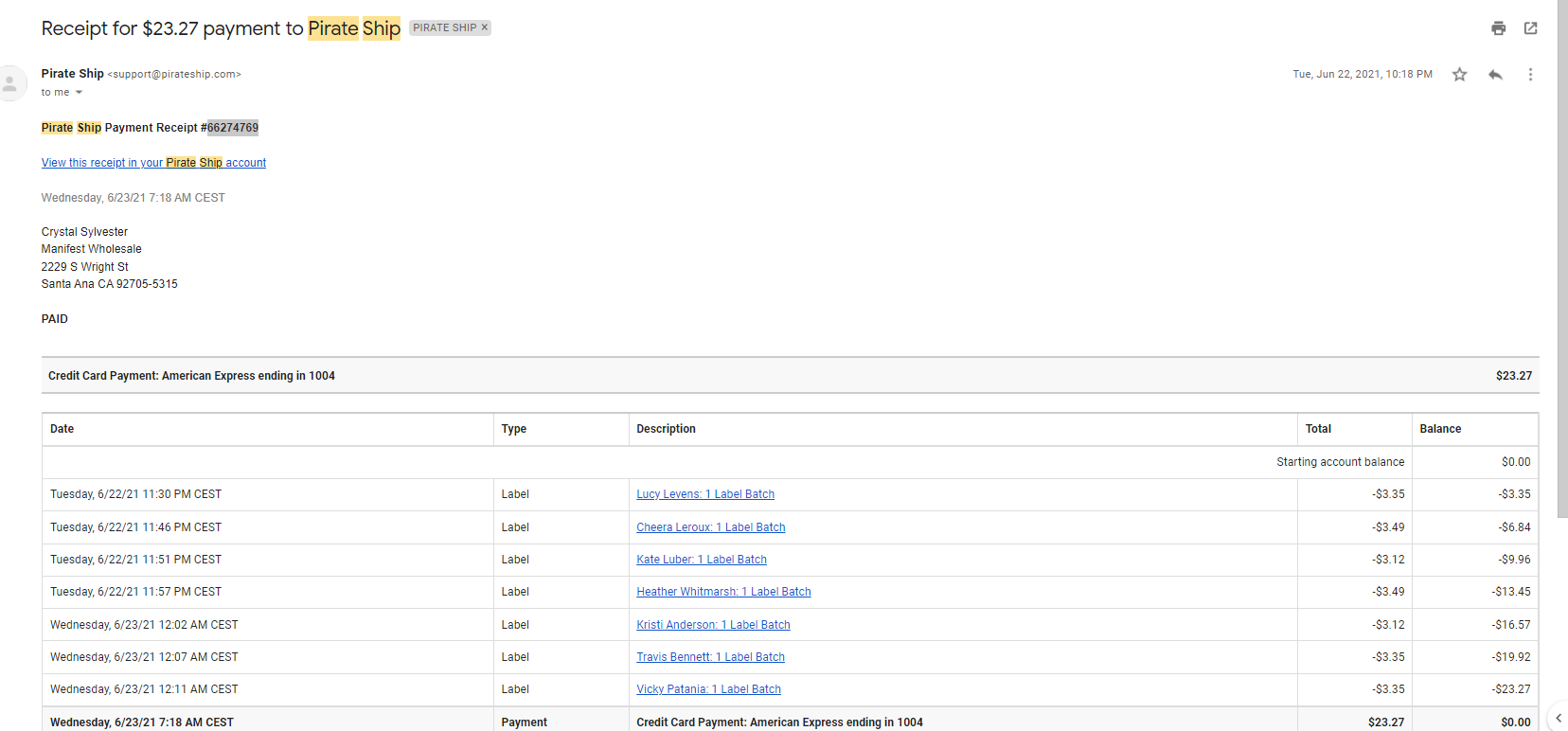Open the email in a new window
The width and height of the screenshot is (1568, 731).
(1530, 28)
